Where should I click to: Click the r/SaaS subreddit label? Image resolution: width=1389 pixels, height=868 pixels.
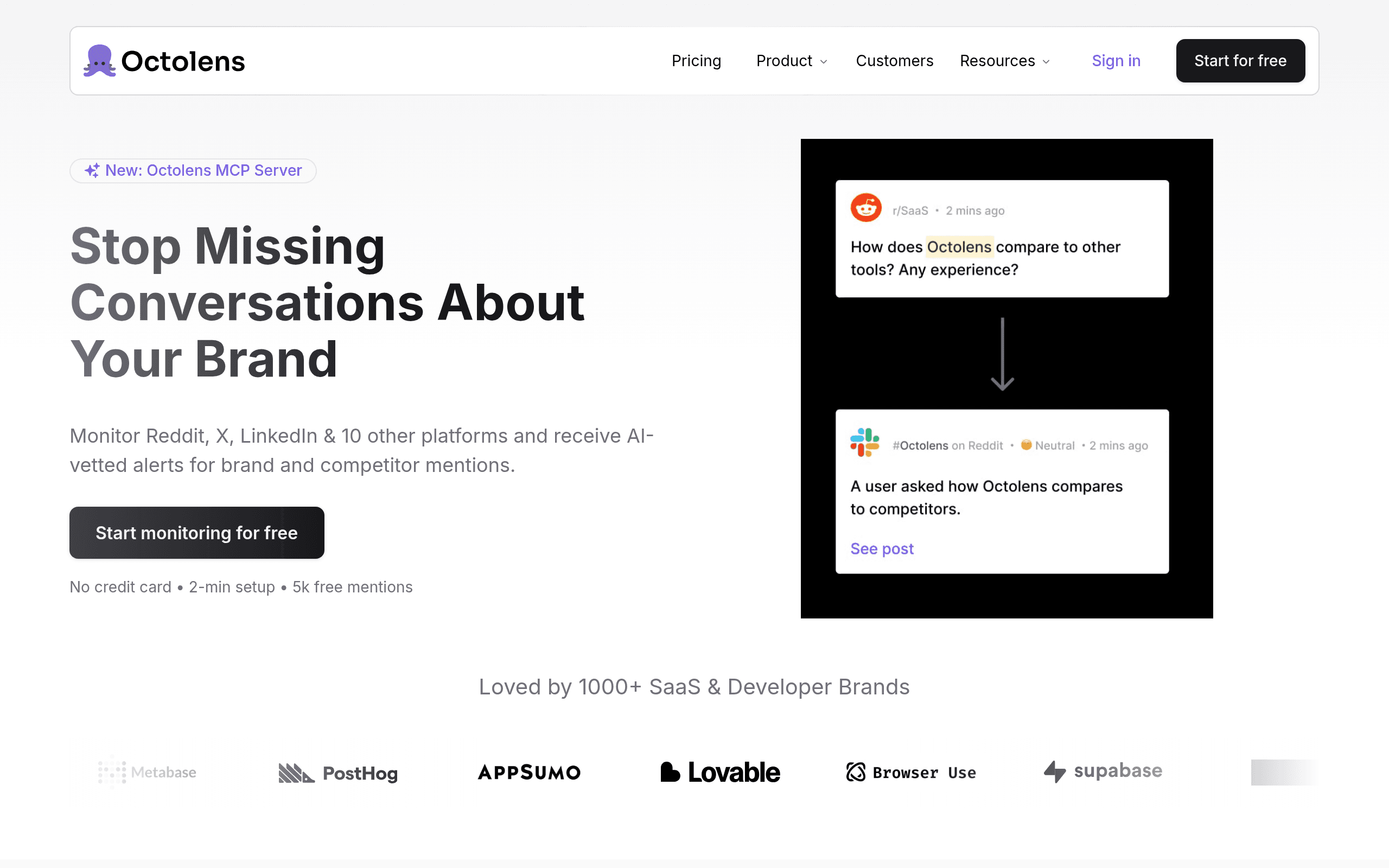[910, 210]
